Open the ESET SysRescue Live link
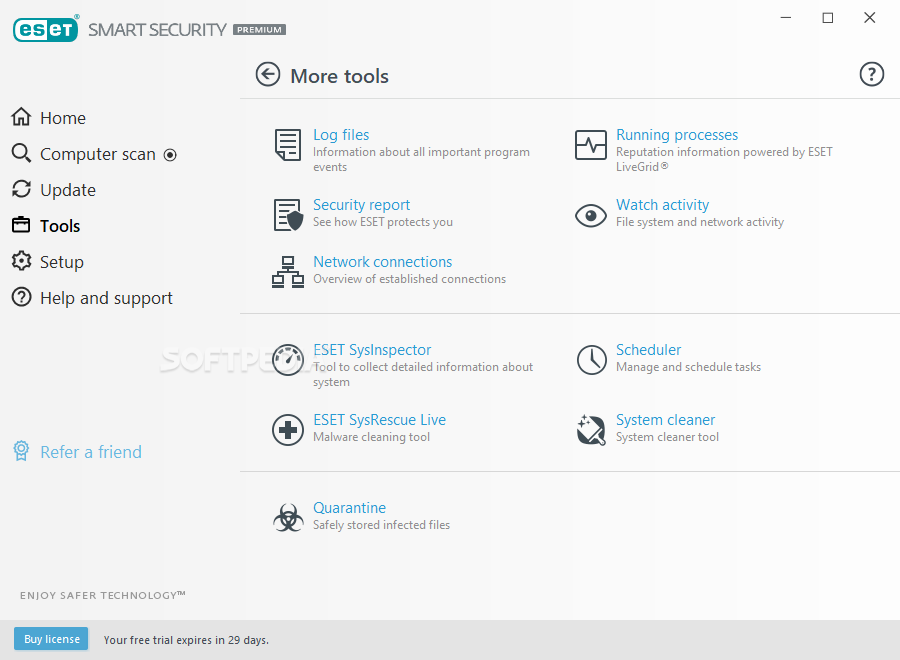Image resolution: width=900 pixels, height=660 pixels. pyautogui.click(x=379, y=420)
